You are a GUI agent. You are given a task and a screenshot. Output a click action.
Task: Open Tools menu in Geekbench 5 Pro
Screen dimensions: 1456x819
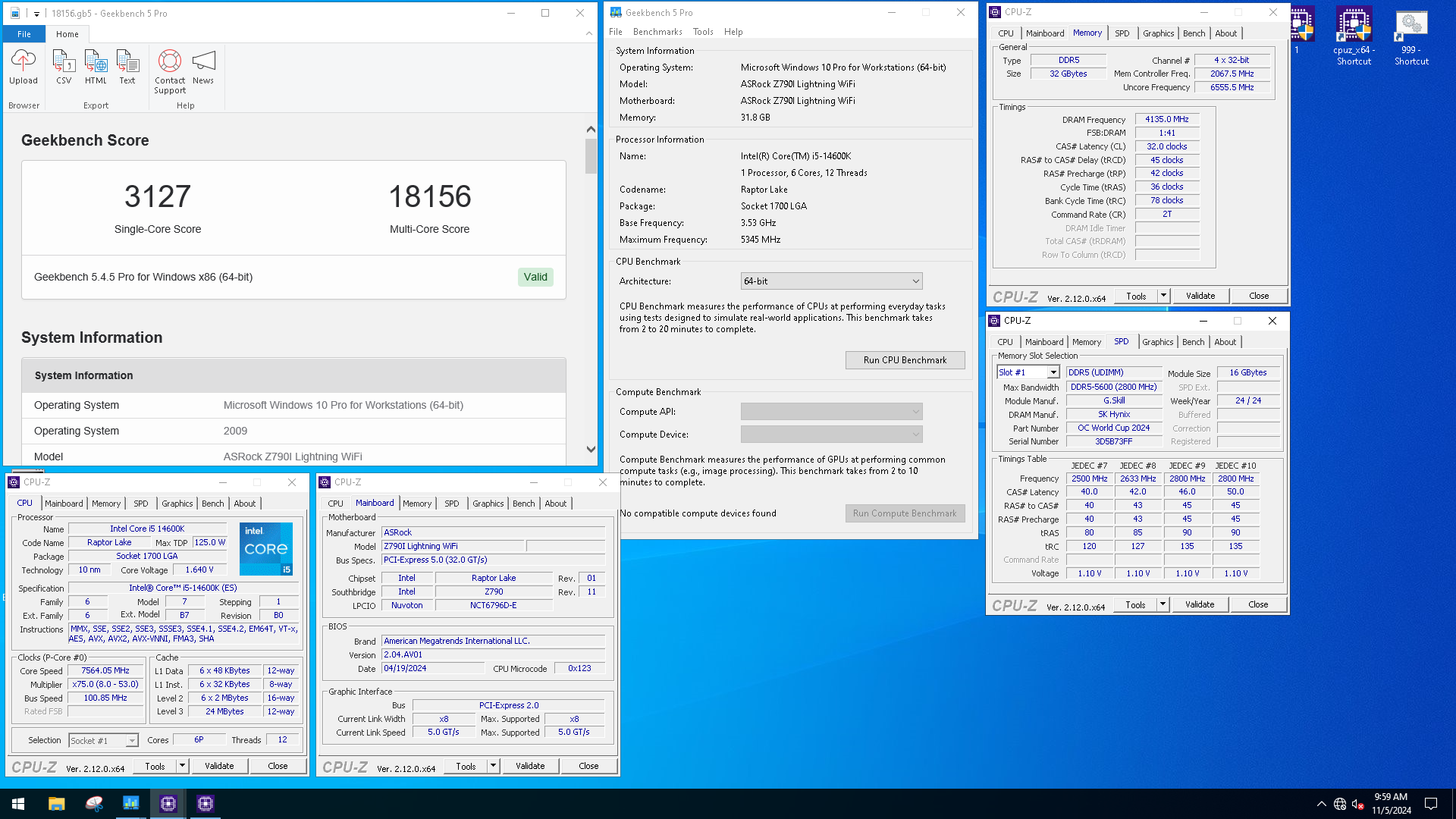[x=703, y=32]
